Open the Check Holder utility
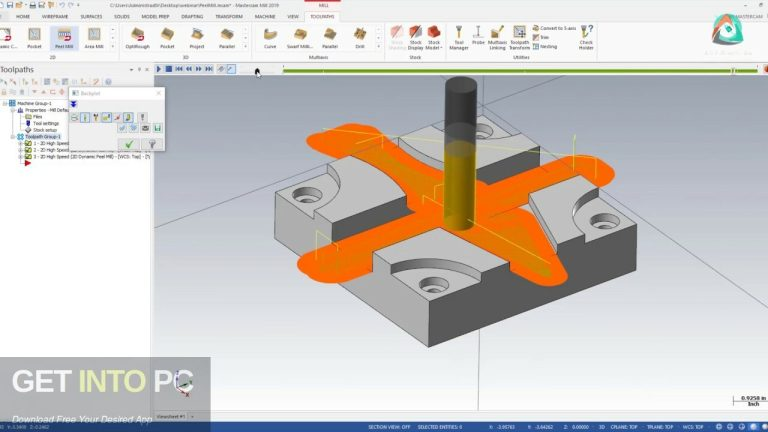This screenshot has width=768, height=432. tap(586, 40)
